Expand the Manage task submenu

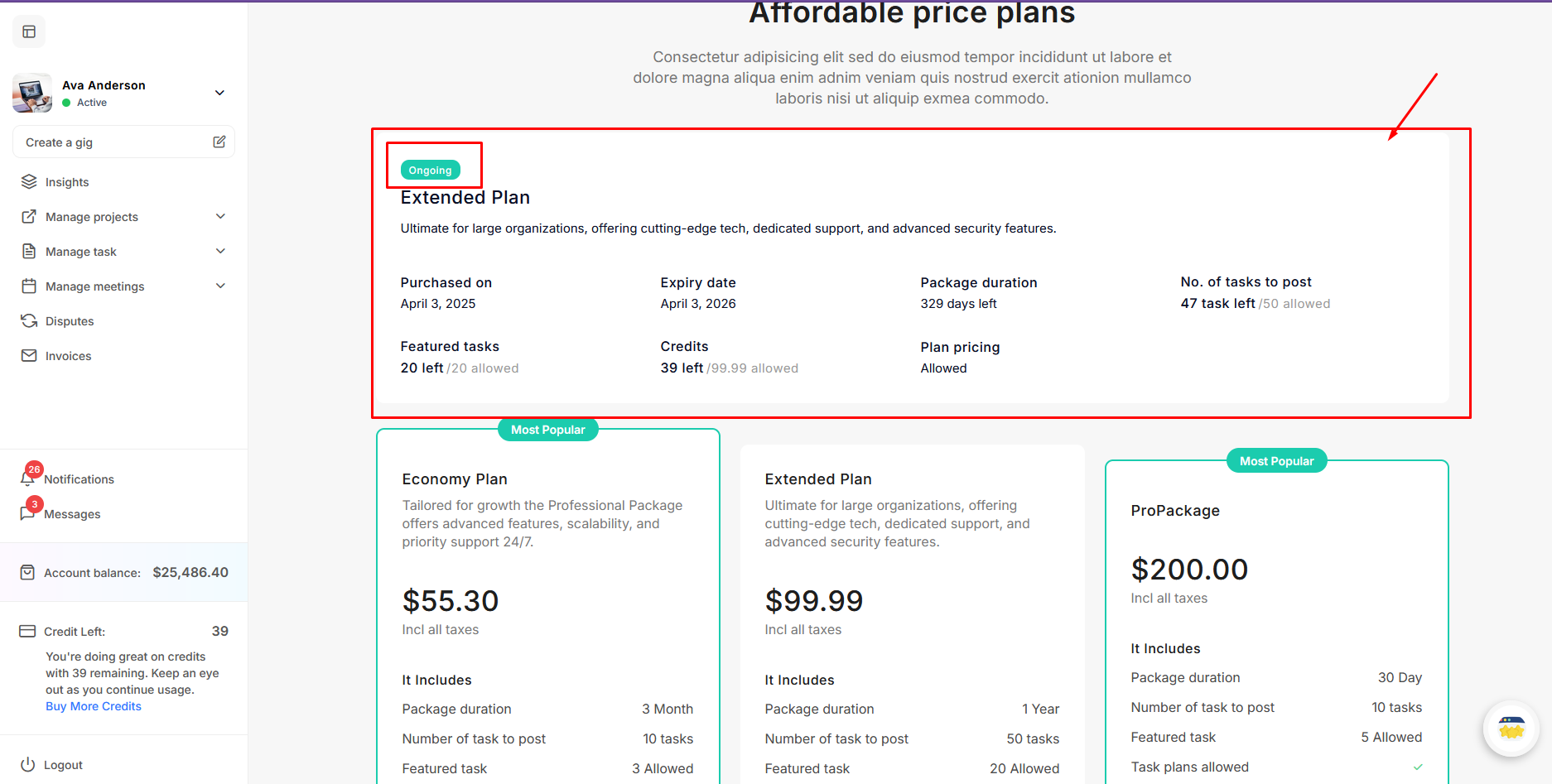pyautogui.click(x=220, y=252)
